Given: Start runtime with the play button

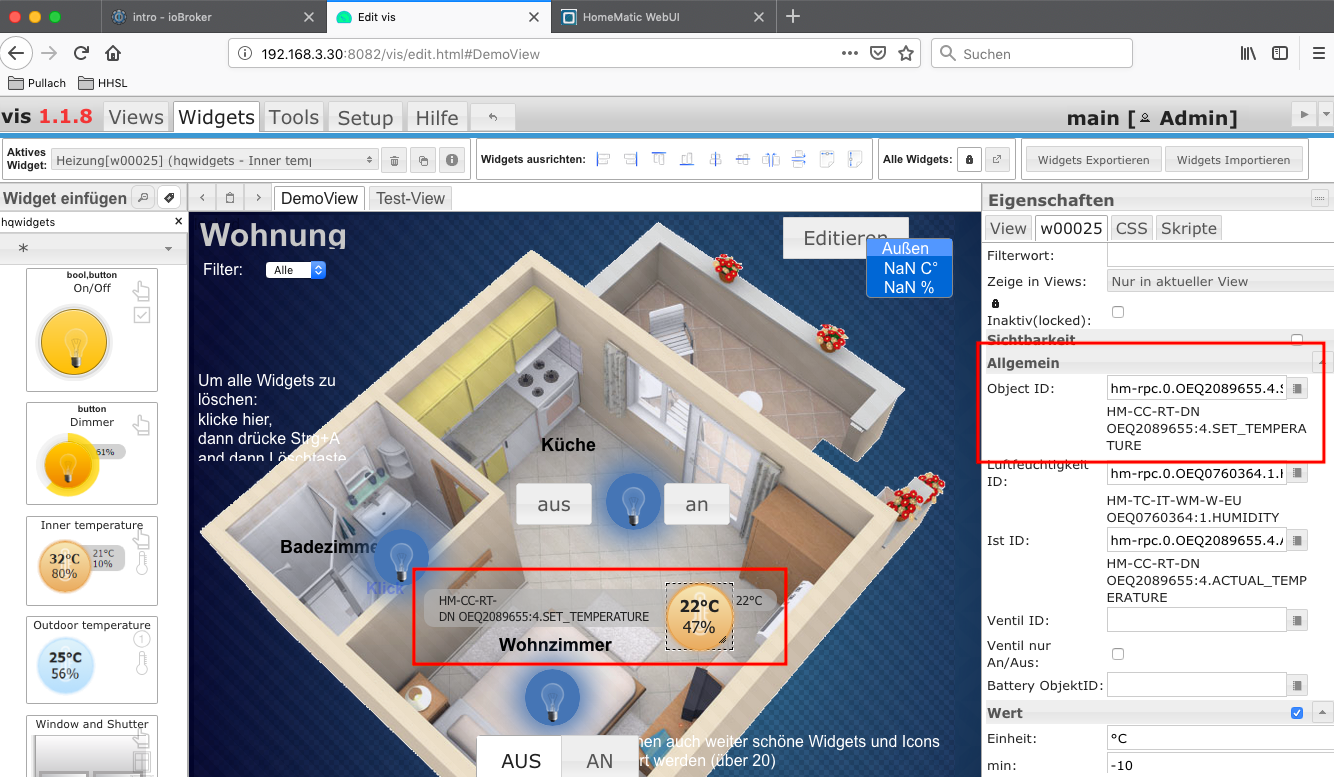Looking at the screenshot, I should (x=1304, y=115).
